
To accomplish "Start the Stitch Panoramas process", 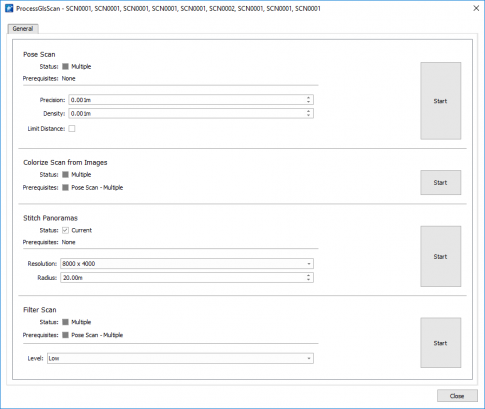I will [440, 257].
